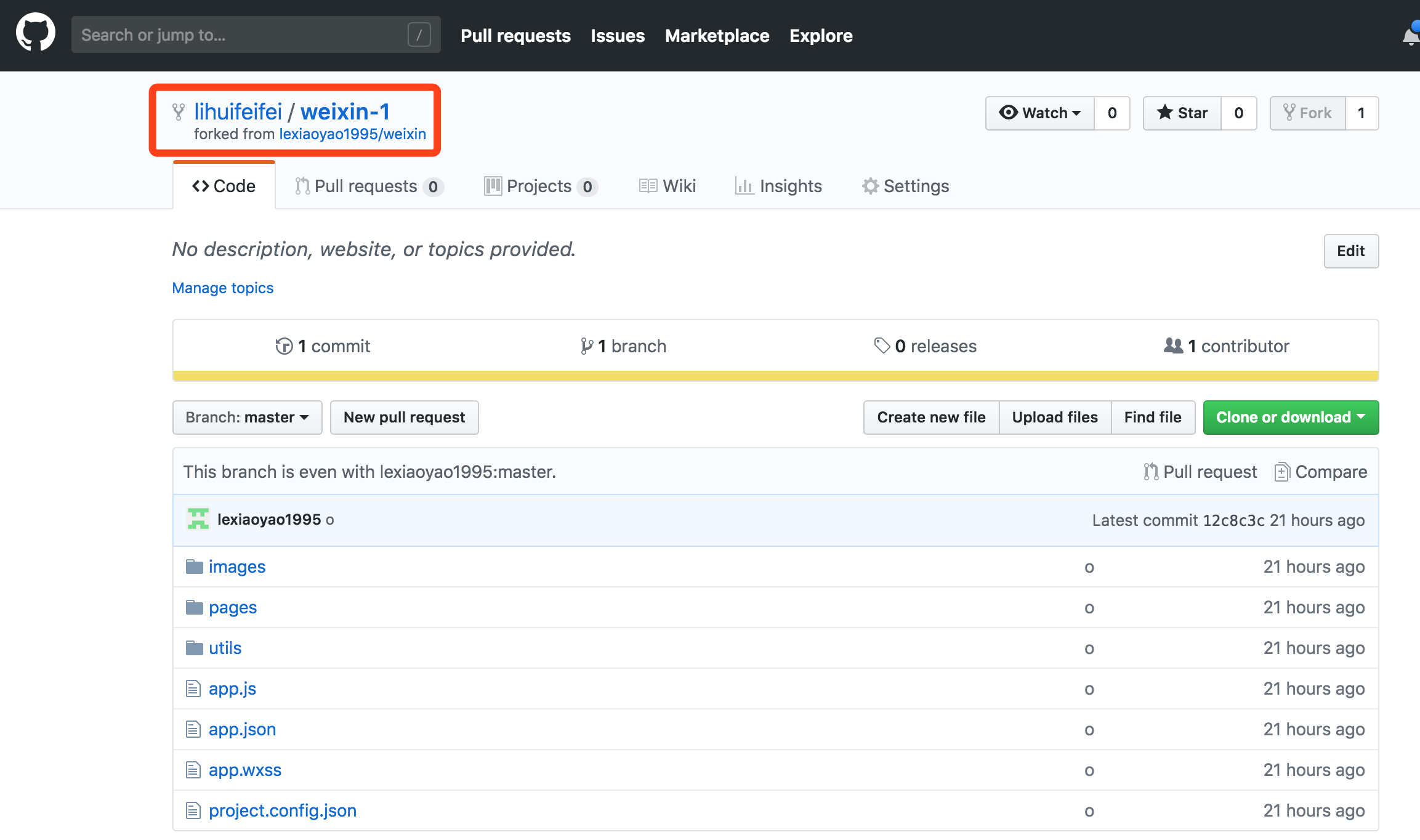This screenshot has width=1420, height=840.
Task: Open the app.json file
Action: point(242,729)
